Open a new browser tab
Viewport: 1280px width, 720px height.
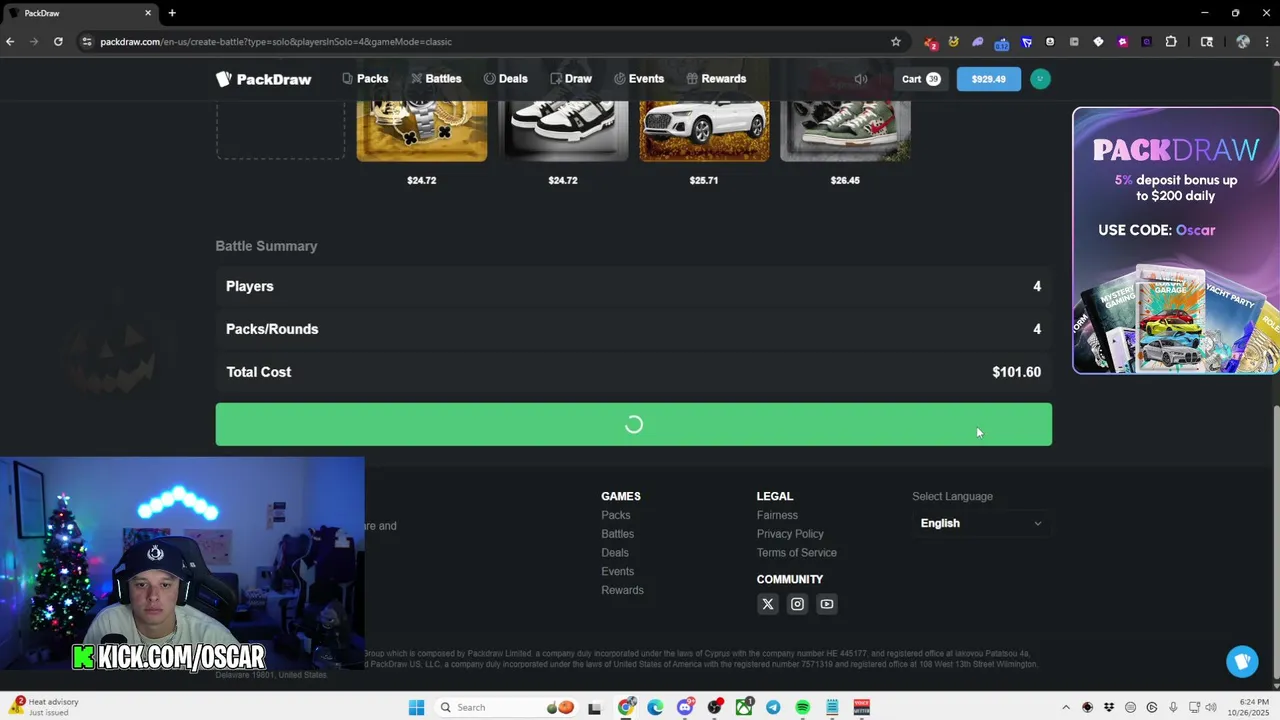click(172, 13)
